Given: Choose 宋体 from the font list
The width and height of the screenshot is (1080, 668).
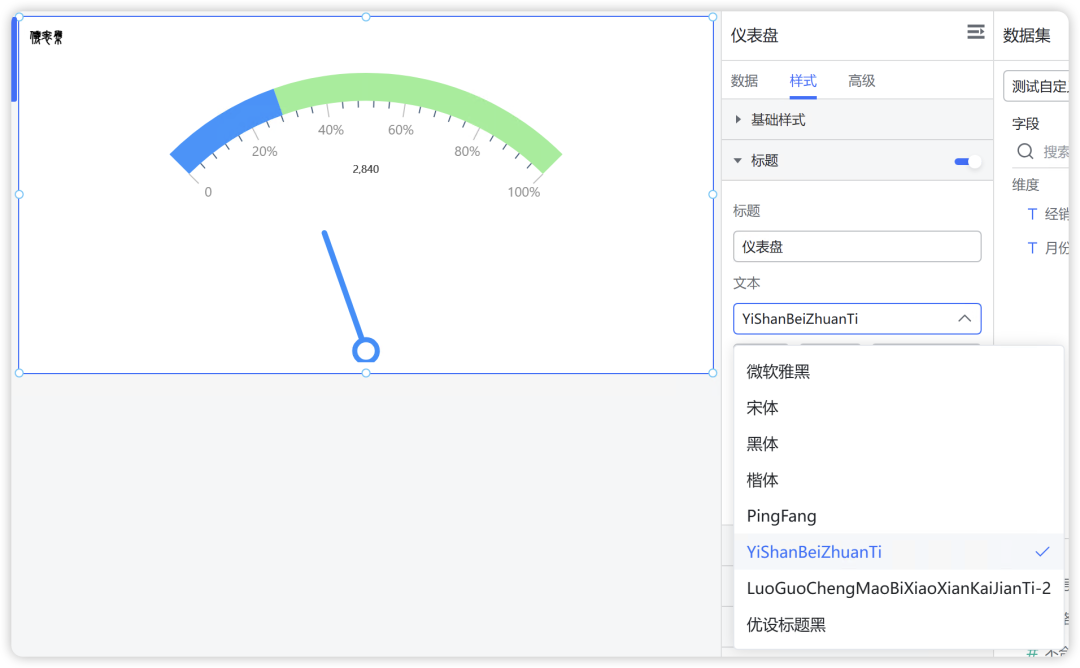Looking at the screenshot, I should (x=763, y=408).
